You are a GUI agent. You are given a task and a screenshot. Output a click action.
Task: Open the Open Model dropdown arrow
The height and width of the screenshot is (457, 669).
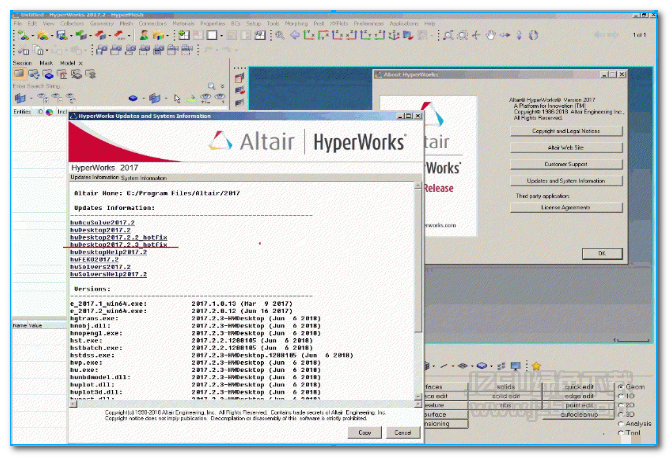coord(51,36)
